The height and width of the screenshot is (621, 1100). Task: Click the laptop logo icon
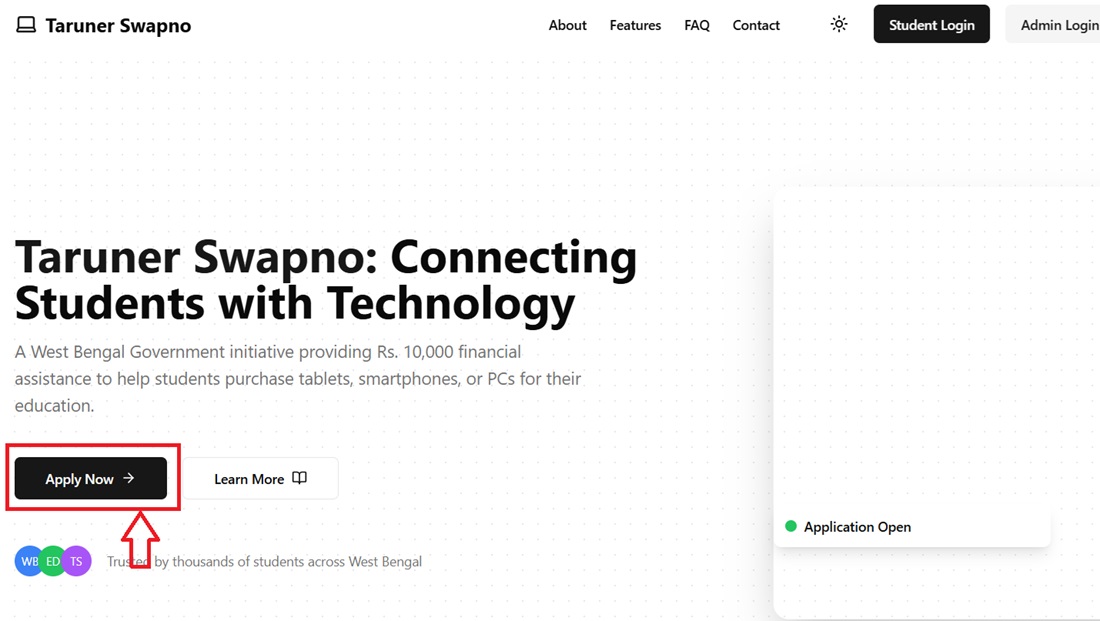[26, 25]
